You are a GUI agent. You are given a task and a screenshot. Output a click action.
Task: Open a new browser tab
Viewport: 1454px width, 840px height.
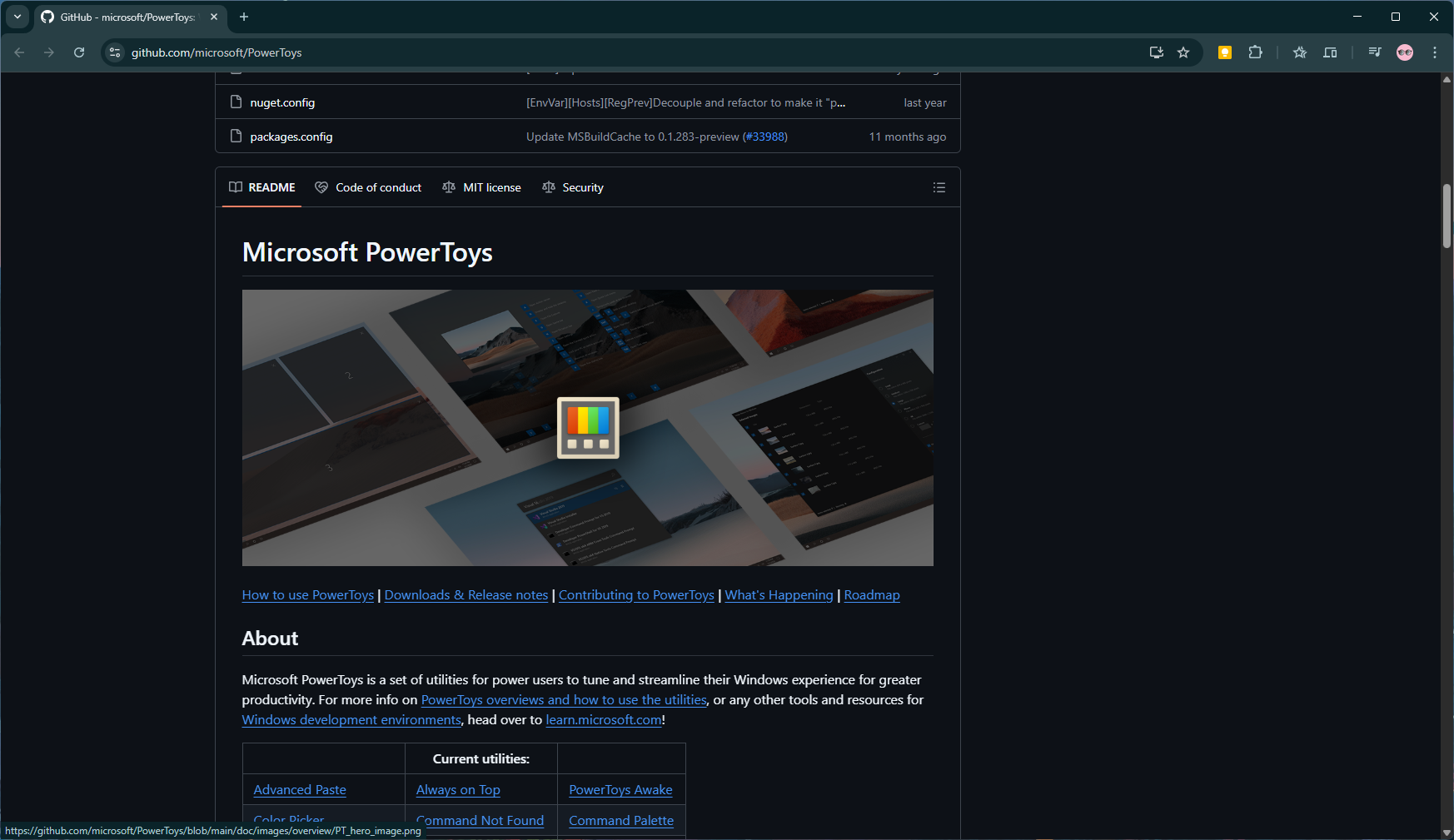244,17
